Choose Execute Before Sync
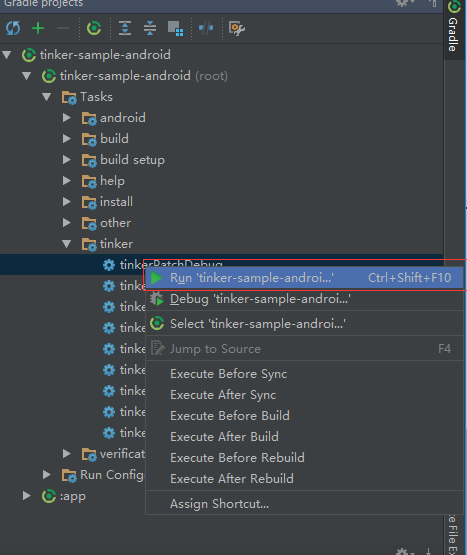467x555 pixels. tap(304, 374)
